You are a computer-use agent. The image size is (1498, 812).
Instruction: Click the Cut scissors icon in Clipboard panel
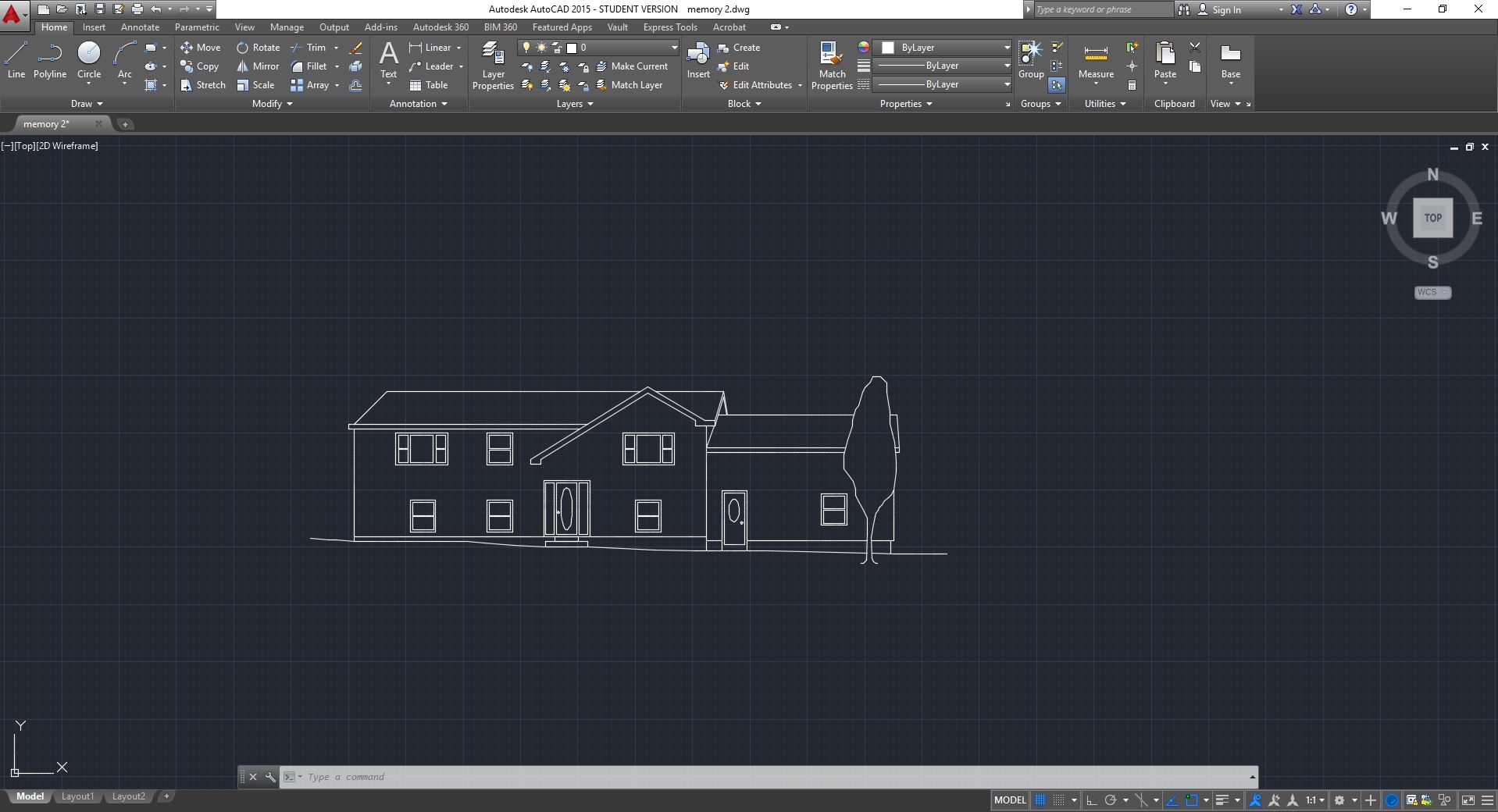tap(1195, 48)
